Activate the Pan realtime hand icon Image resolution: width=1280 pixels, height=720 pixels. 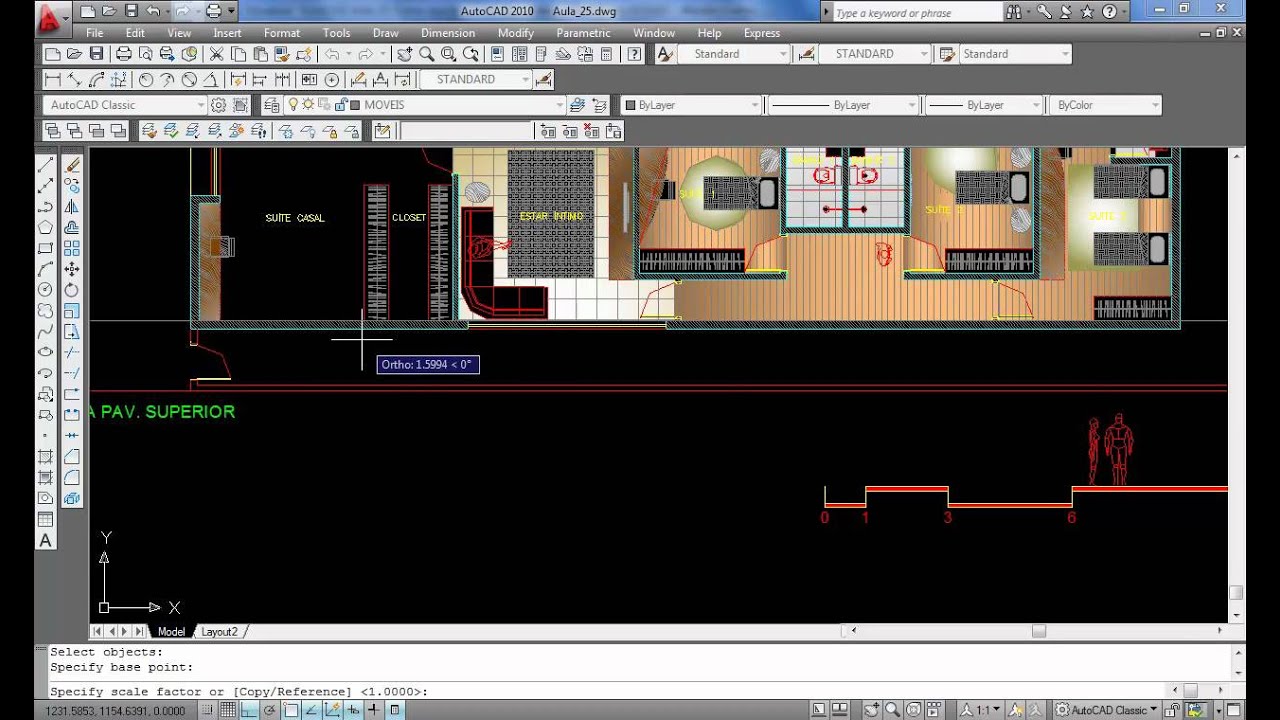404,54
